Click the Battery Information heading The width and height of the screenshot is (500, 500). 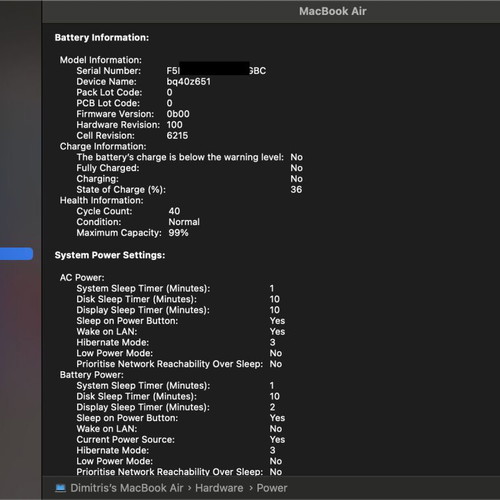tap(102, 38)
